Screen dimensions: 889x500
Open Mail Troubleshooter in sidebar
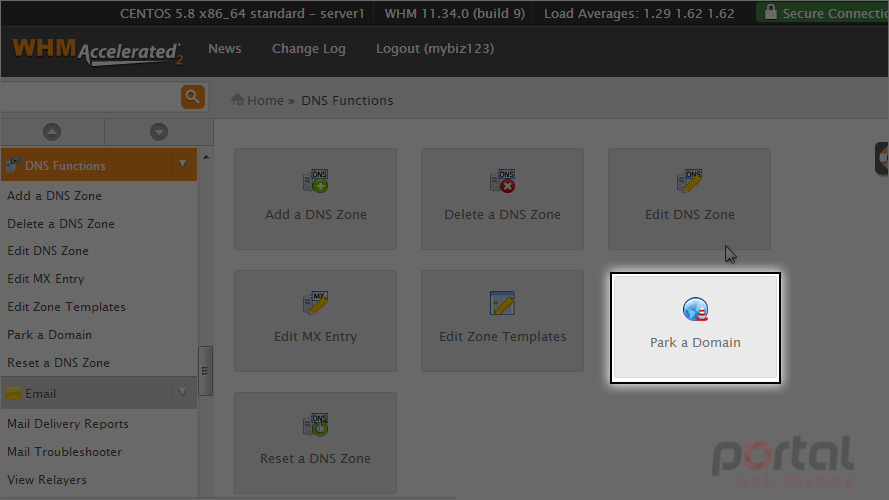64,452
